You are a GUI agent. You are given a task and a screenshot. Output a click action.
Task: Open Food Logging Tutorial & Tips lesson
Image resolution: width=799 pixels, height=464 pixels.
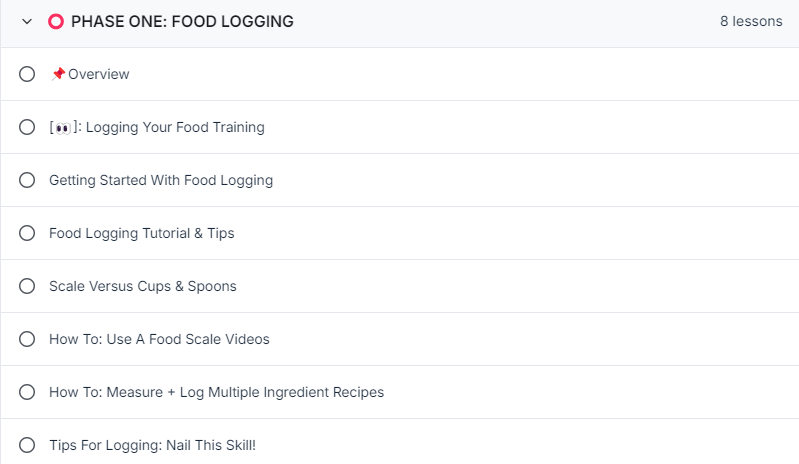click(142, 233)
